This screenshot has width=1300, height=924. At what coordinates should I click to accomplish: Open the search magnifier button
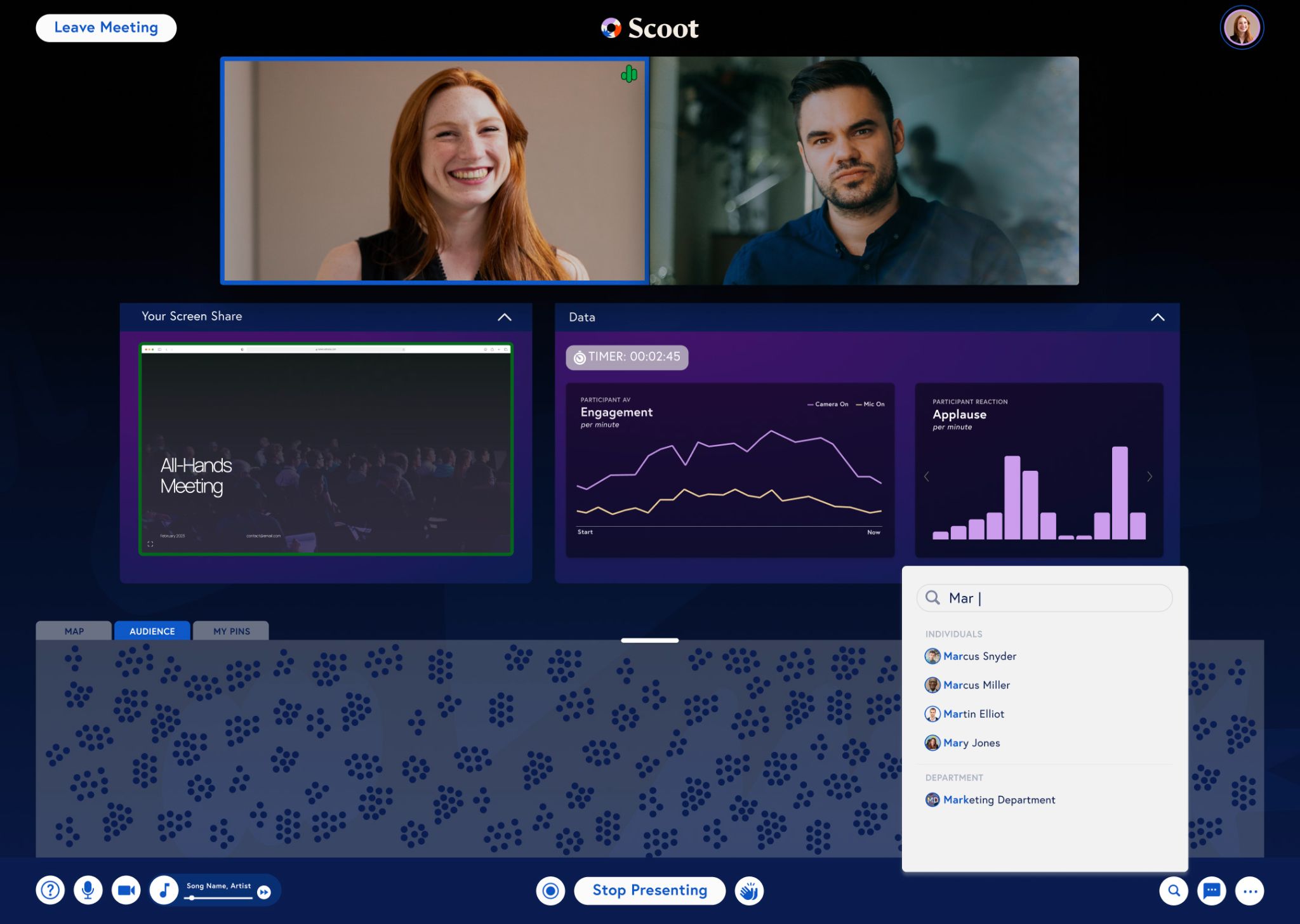1174,891
